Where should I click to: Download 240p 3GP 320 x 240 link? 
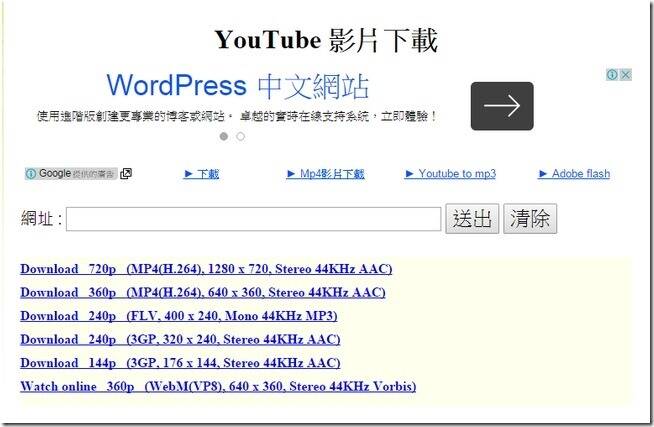click(180, 339)
